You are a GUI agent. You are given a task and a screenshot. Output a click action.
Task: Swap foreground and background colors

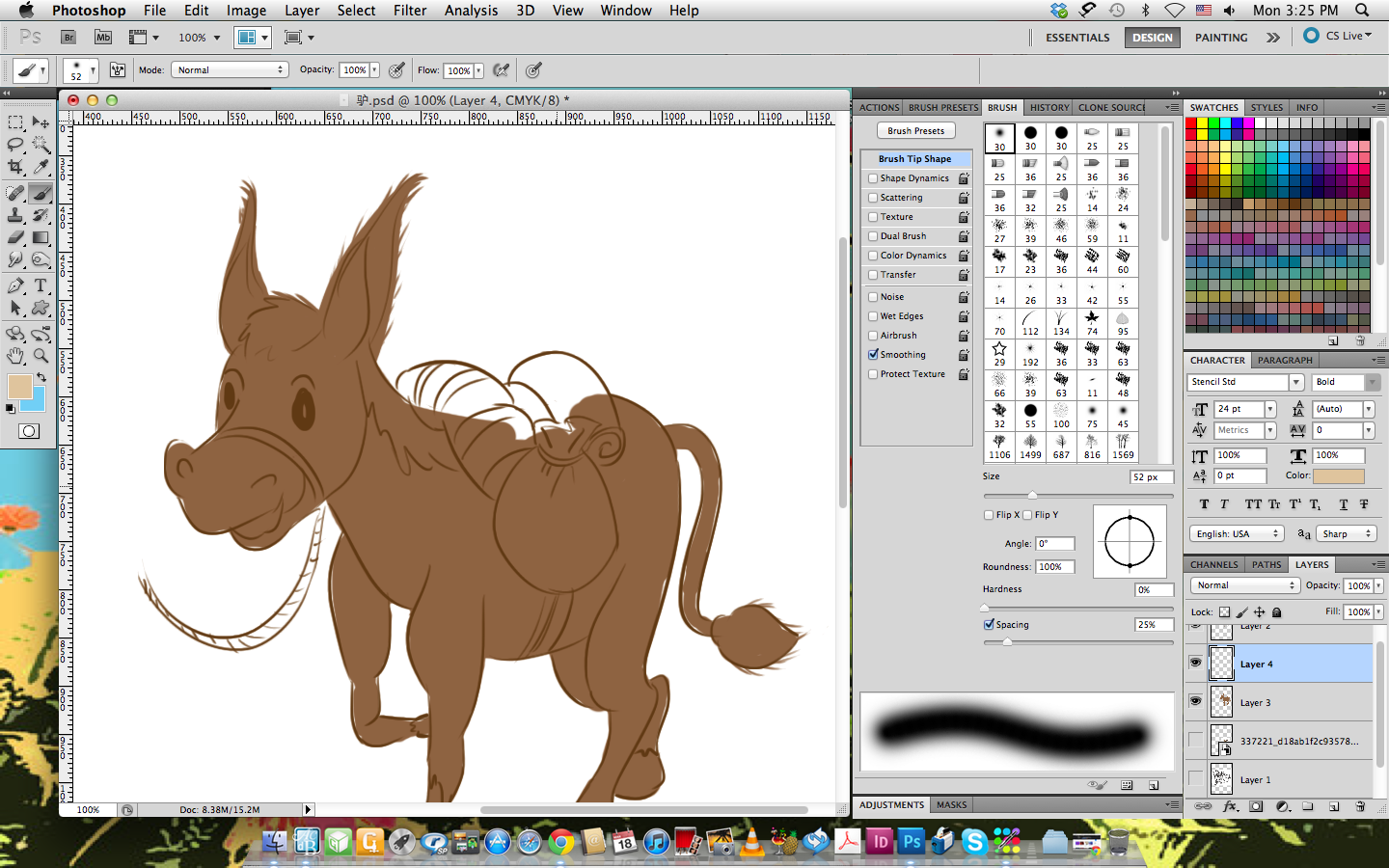point(41,377)
